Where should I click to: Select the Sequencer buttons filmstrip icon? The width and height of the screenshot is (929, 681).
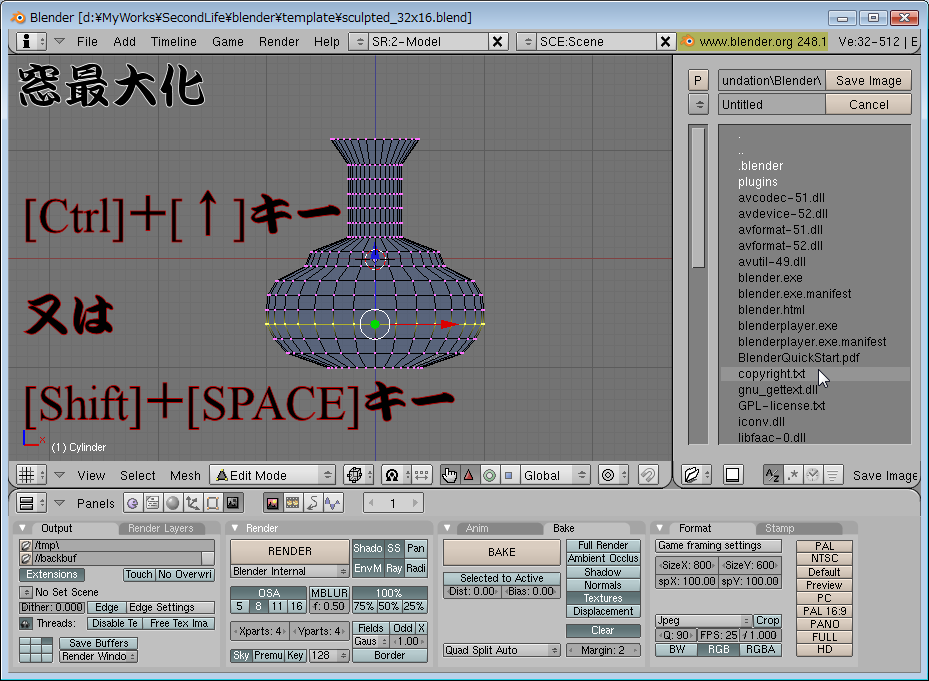(293, 503)
